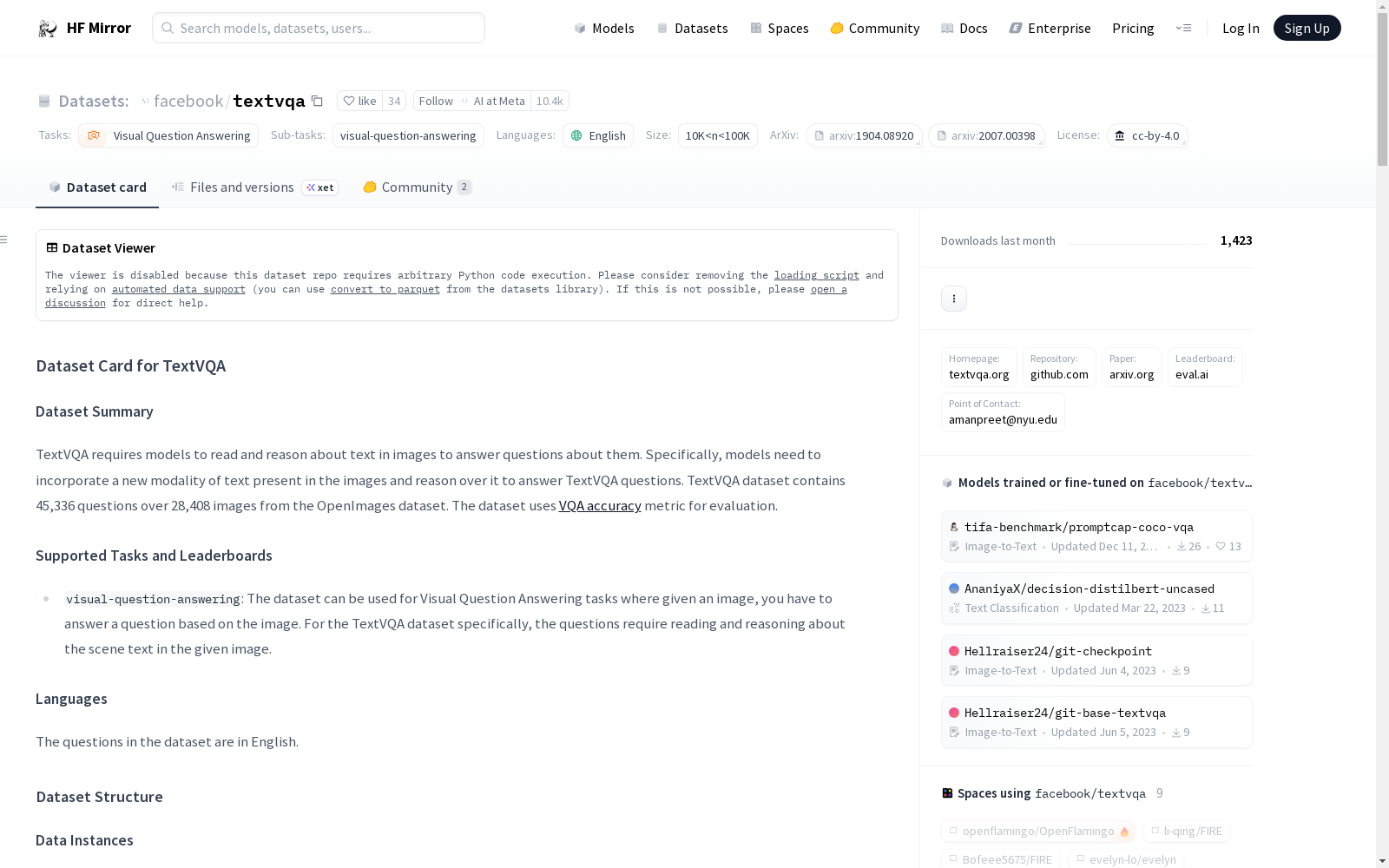The width and height of the screenshot is (1389, 868).
Task: Click the 10.4k followers count
Action: [550, 102]
